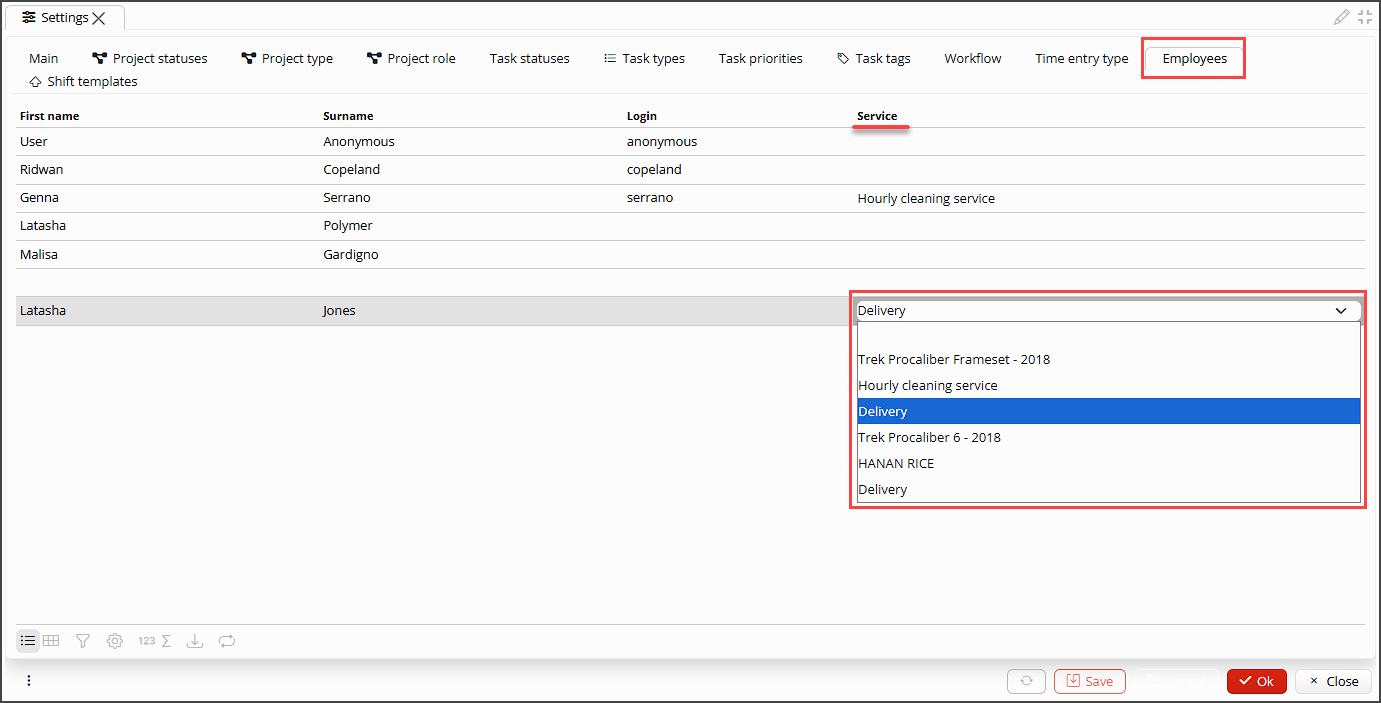Select Genna in the employee list

39,198
